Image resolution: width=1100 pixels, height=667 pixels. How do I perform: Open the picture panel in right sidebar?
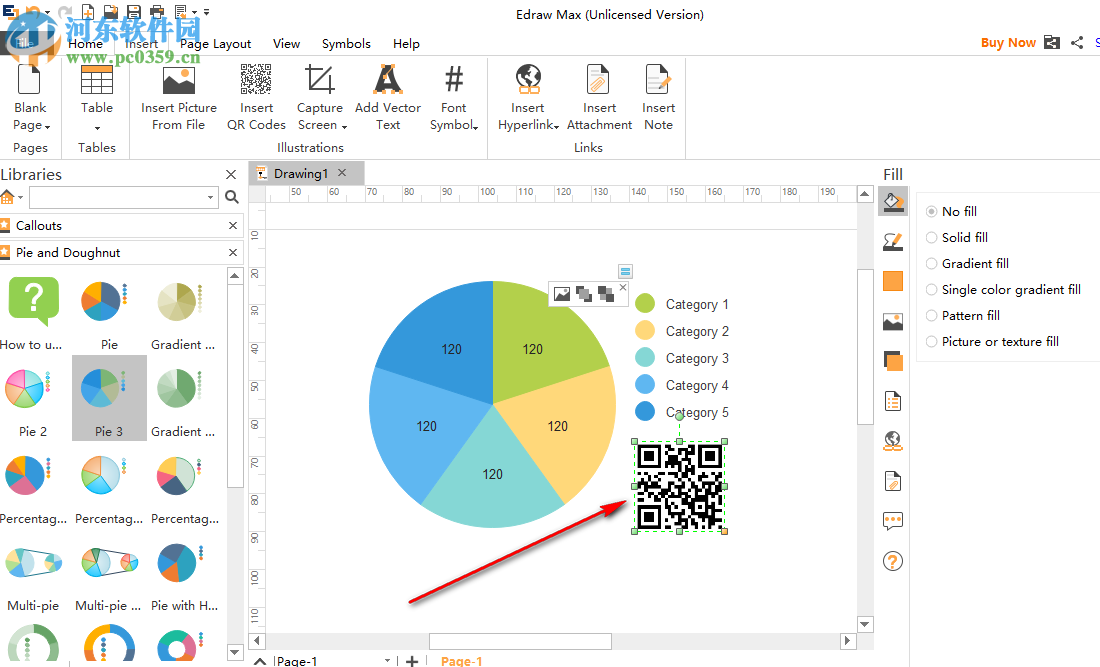click(x=893, y=321)
